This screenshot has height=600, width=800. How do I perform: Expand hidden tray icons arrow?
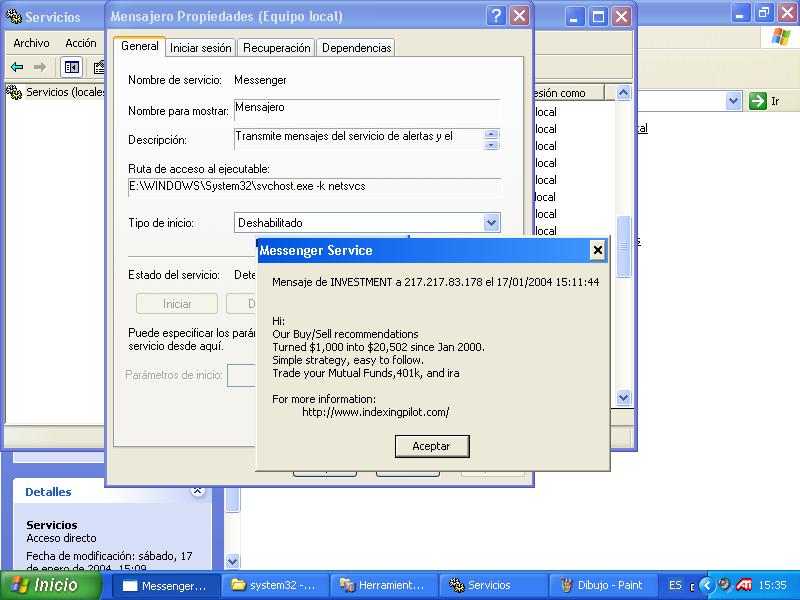click(x=707, y=585)
